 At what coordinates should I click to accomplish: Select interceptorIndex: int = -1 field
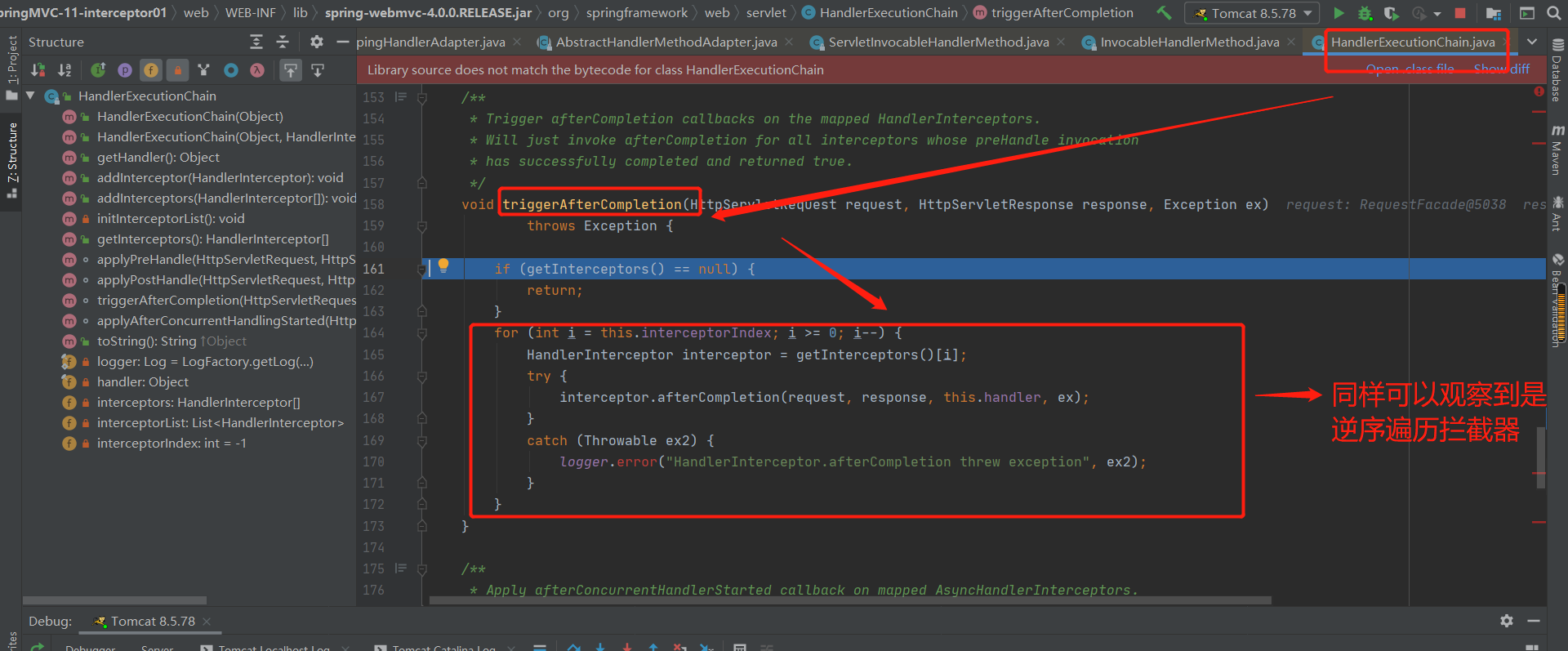pos(171,443)
